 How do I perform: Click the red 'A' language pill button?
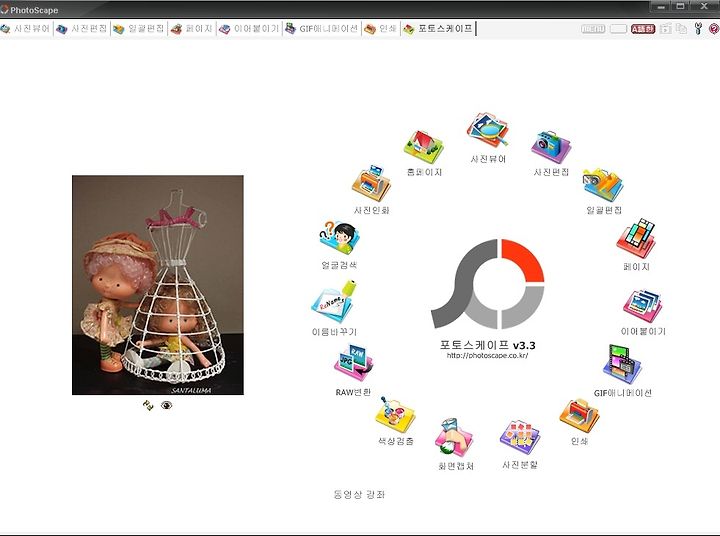click(643, 29)
